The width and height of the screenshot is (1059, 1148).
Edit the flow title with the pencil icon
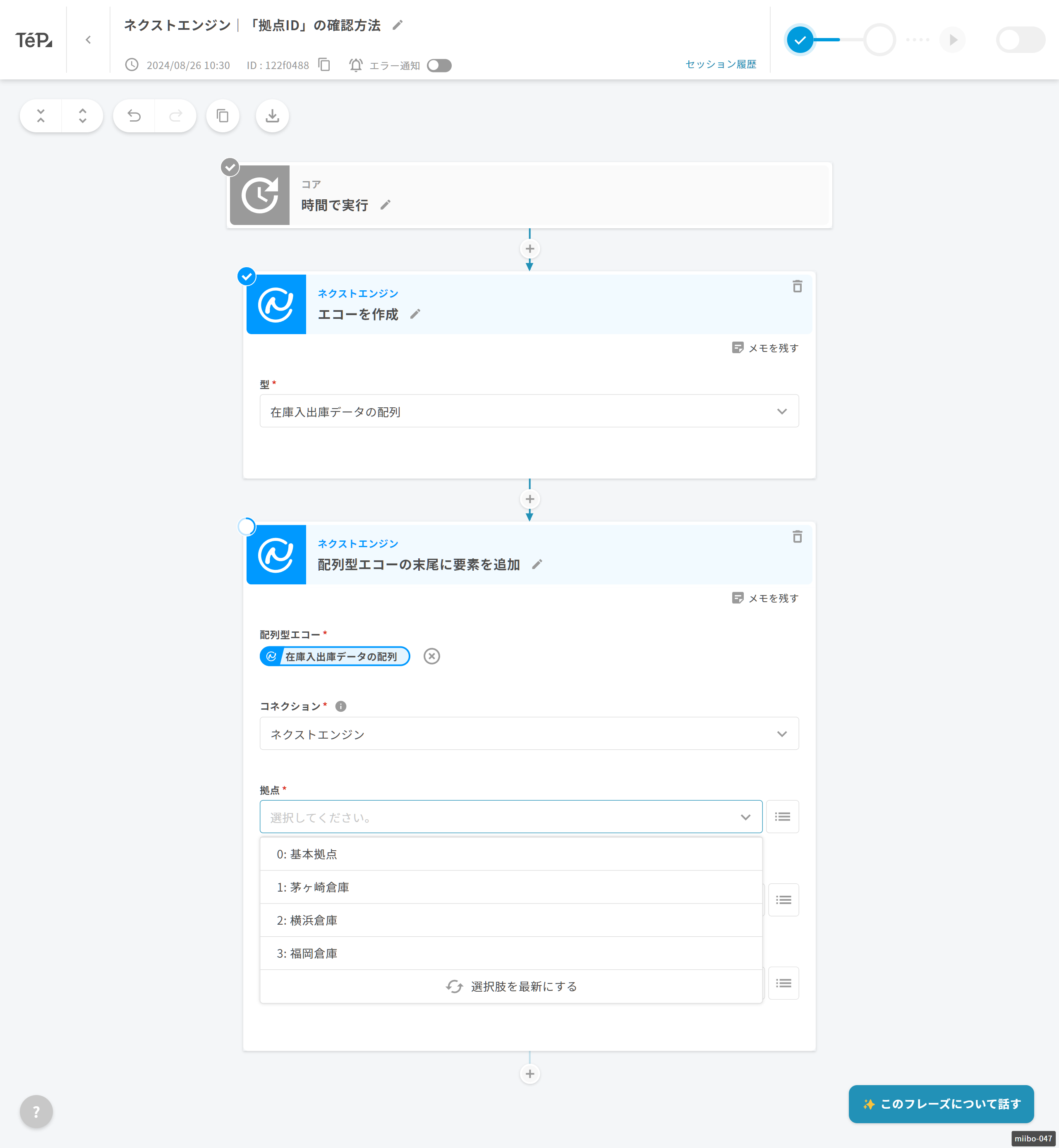[398, 25]
